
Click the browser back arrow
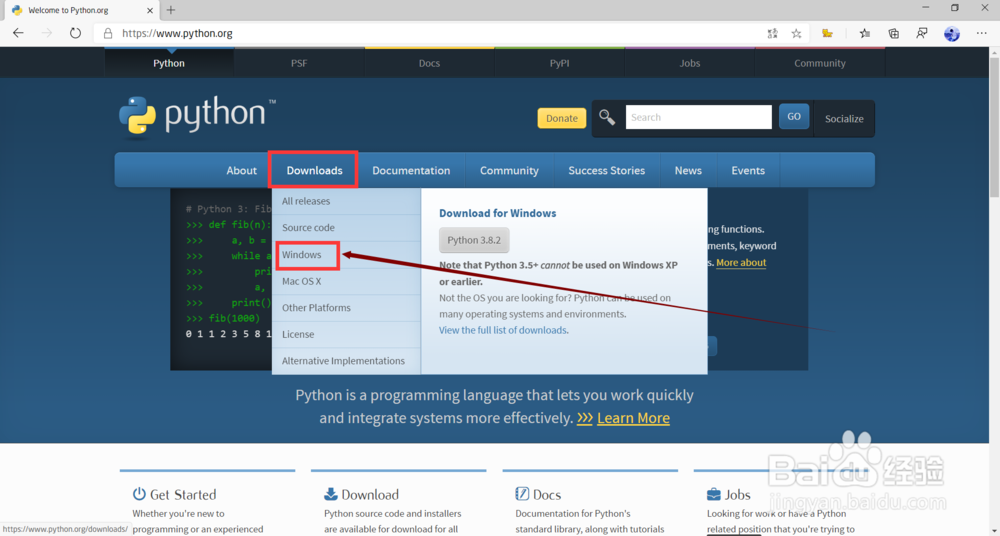point(18,33)
